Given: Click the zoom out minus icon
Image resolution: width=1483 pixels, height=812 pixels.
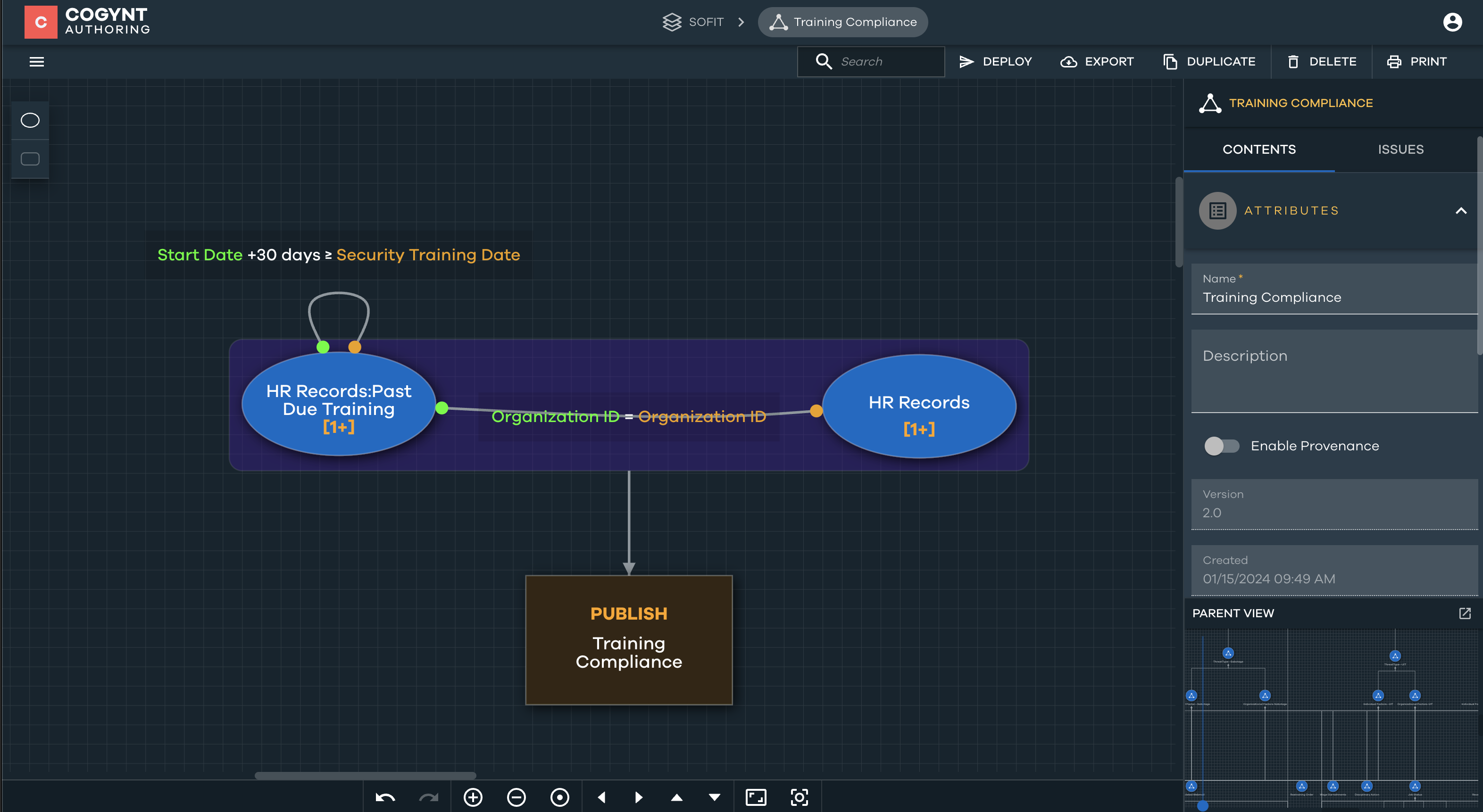Looking at the screenshot, I should click(x=516, y=797).
